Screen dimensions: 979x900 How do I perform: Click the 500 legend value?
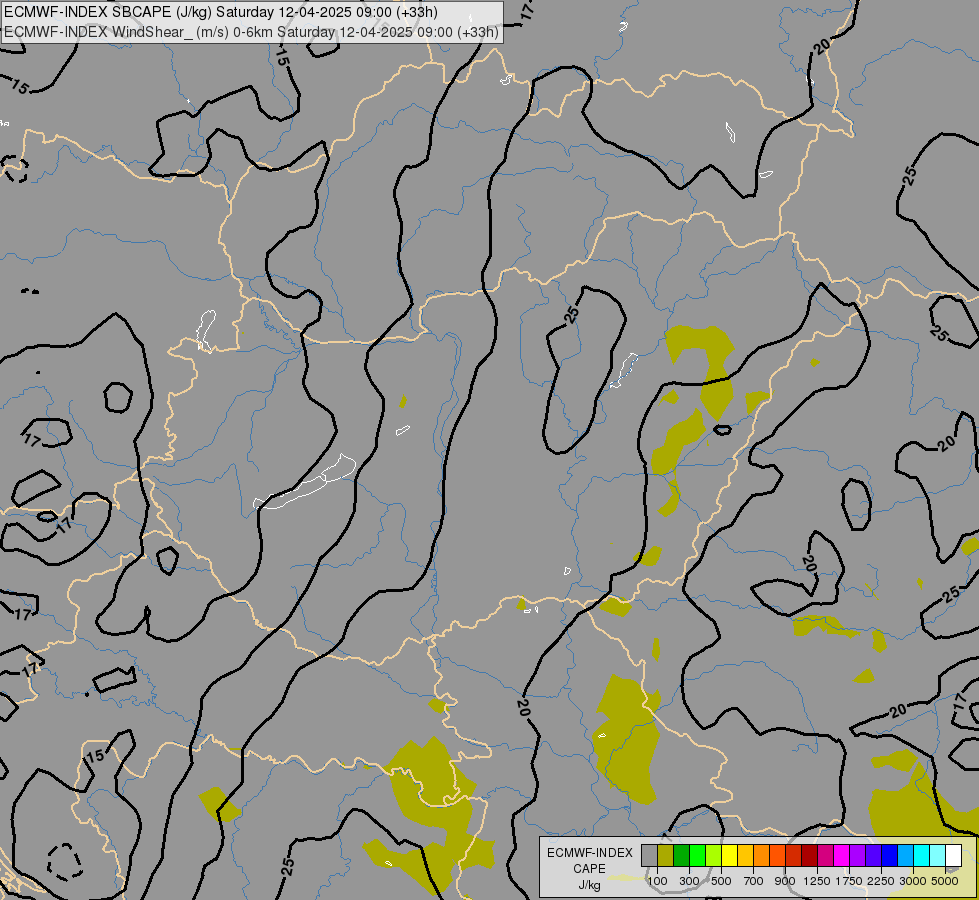click(721, 881)
